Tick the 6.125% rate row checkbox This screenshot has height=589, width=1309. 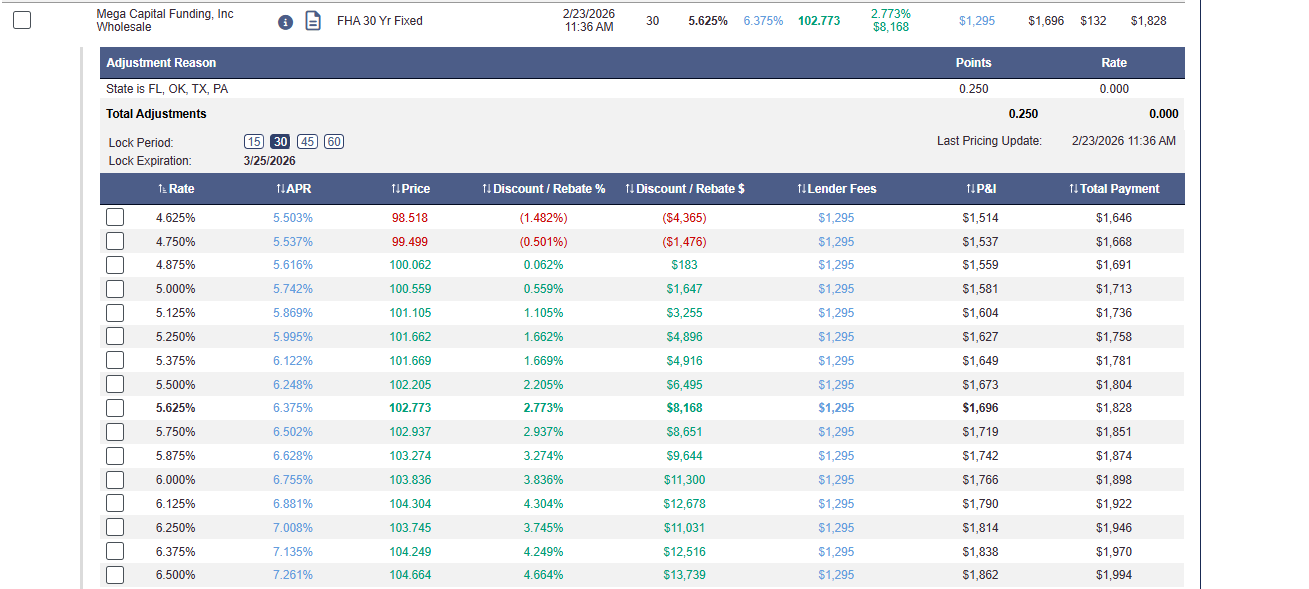[115, 504]
